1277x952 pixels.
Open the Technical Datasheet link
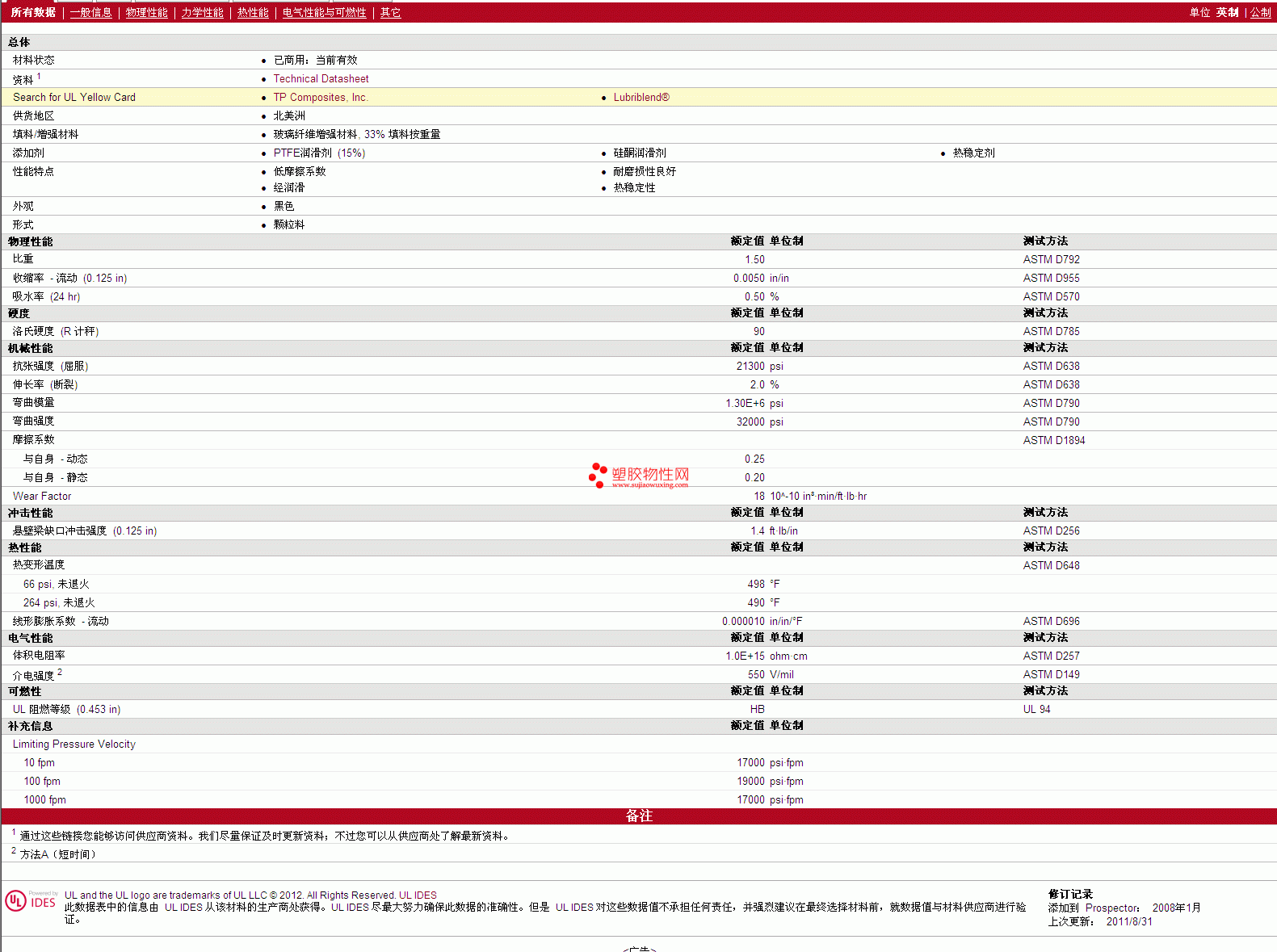coord(321,79)
